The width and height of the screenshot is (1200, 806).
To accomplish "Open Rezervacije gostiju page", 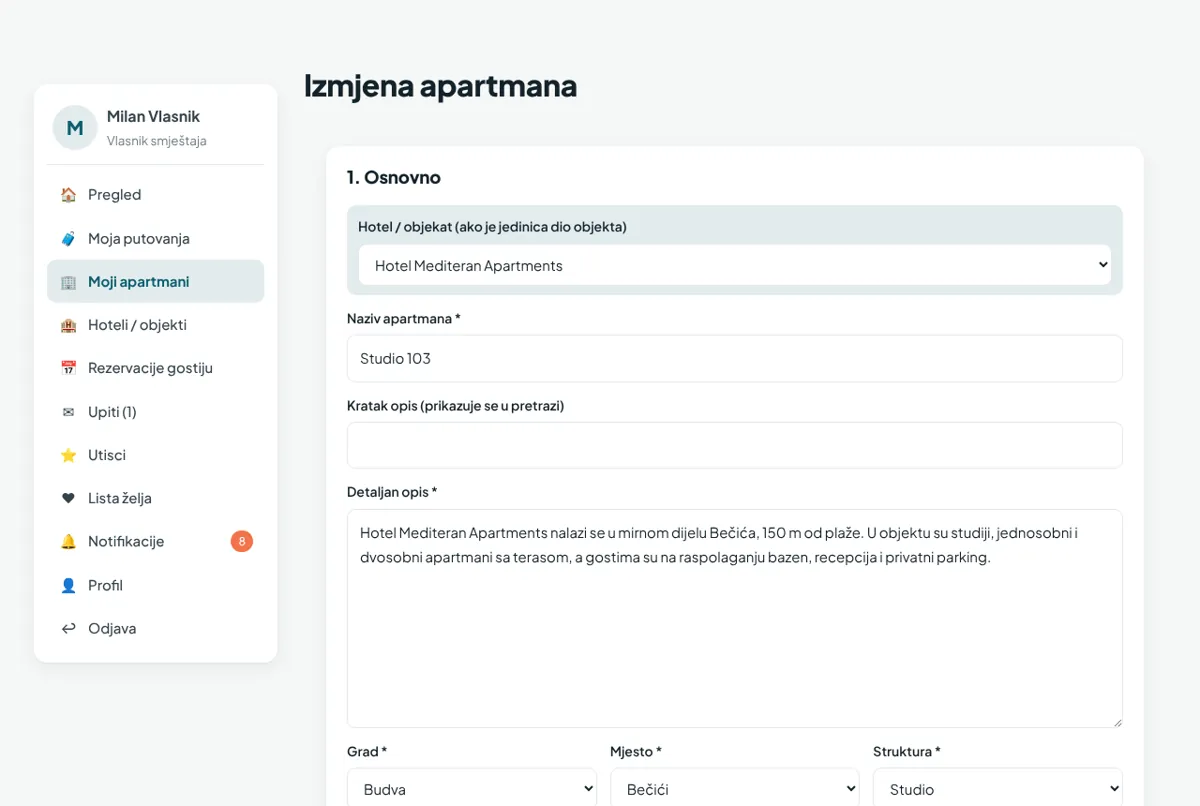I will point(155,368).
